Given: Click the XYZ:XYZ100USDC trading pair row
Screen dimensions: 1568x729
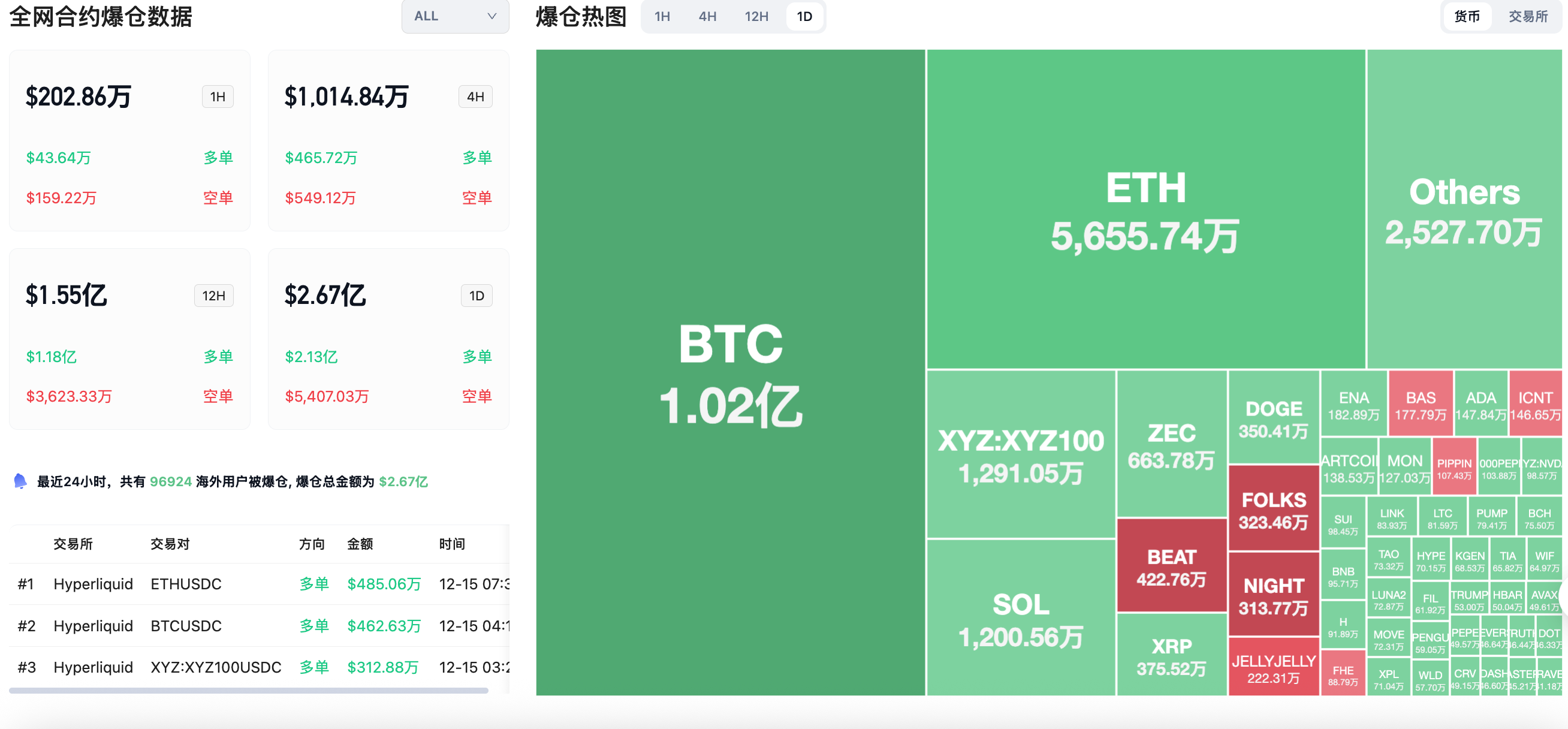Looking at the screenshot, I should [x=215, y=667].
